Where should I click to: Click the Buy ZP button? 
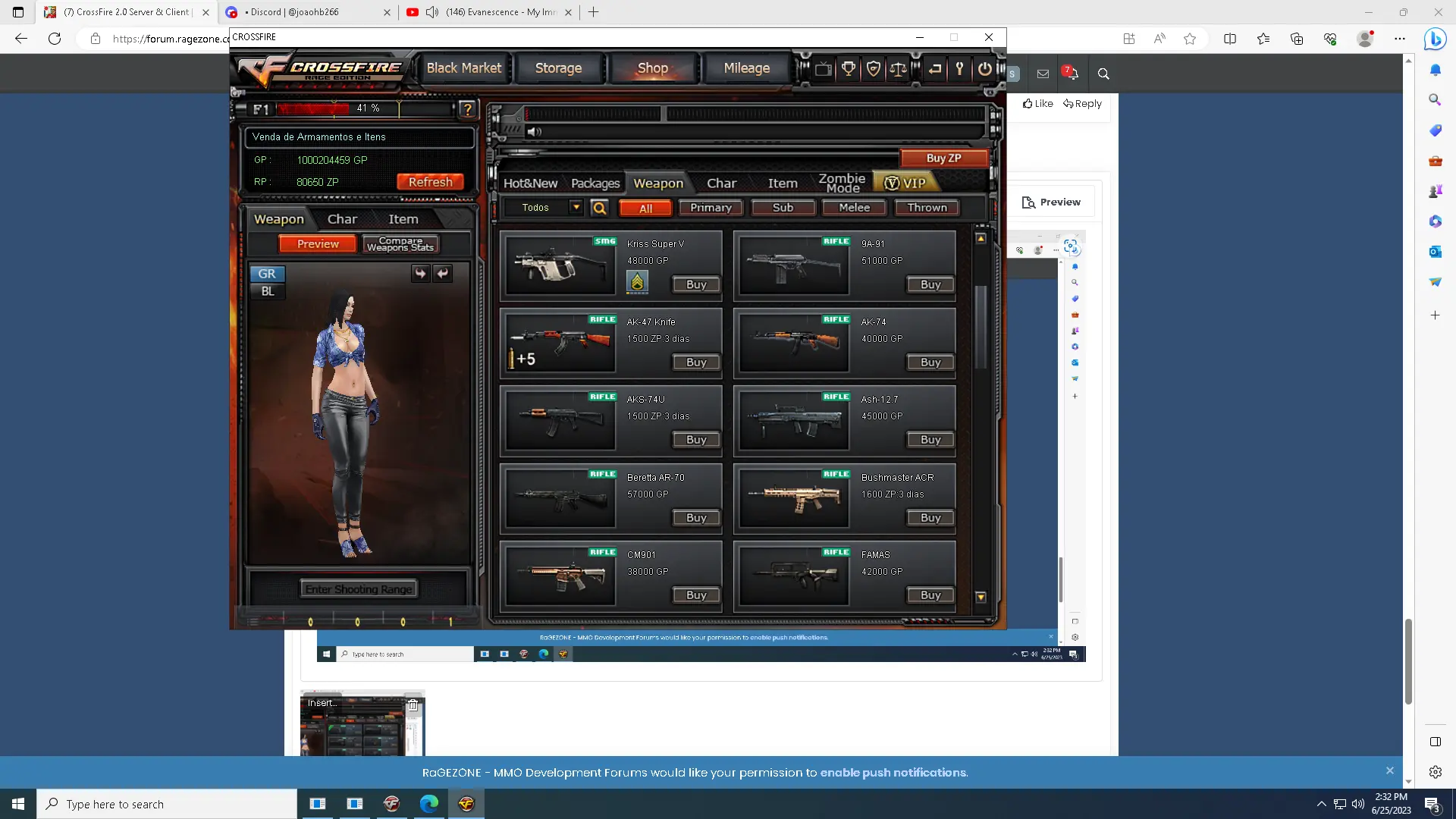coord(943,158)
